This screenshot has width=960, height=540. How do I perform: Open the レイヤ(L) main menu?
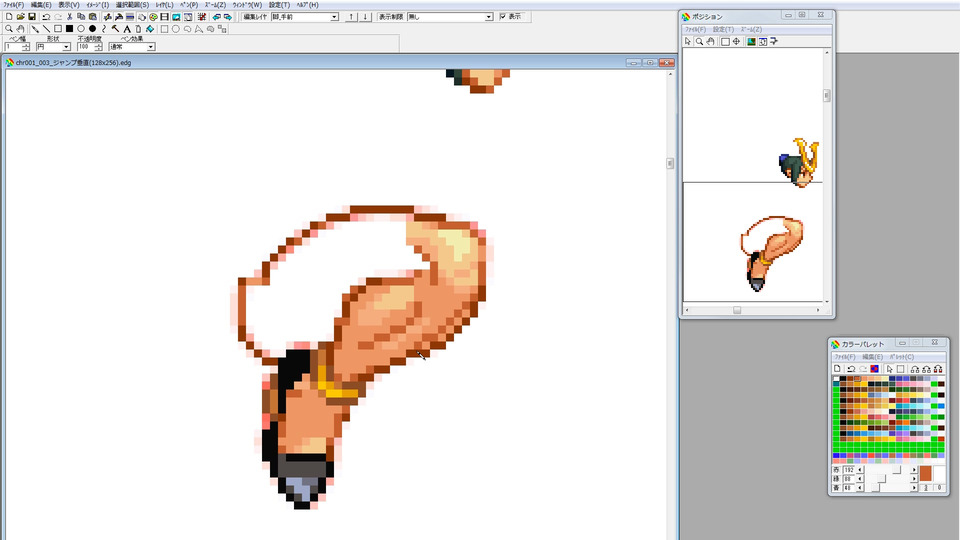(x=164, y=5)
